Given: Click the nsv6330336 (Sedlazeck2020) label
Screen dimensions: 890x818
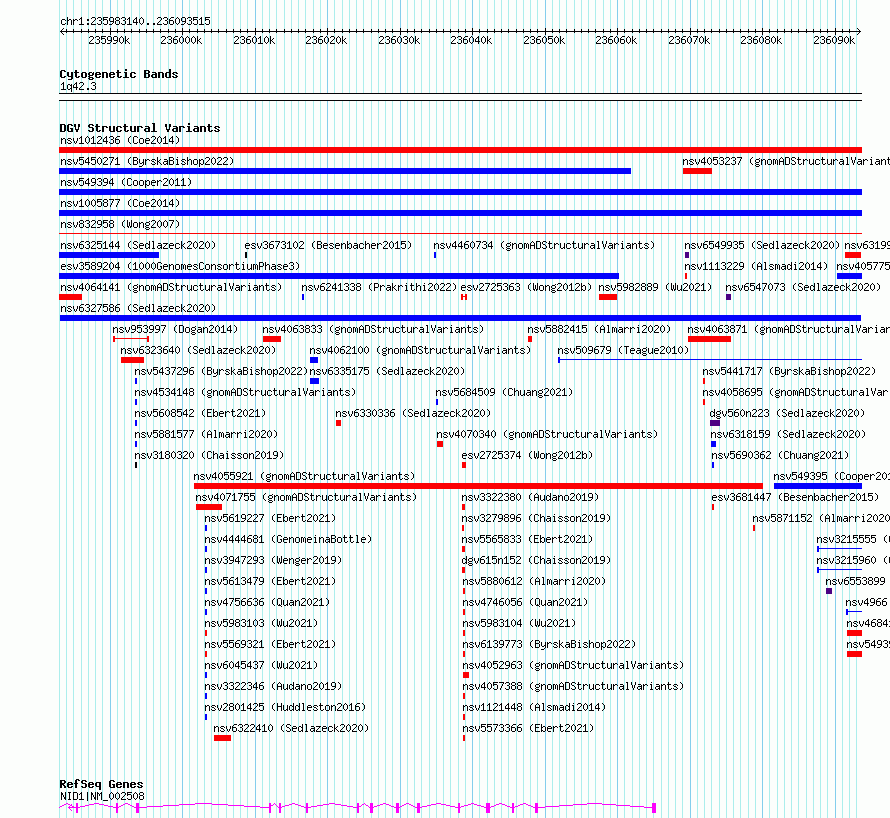Looking at the screenshot, I should (413, 413).
